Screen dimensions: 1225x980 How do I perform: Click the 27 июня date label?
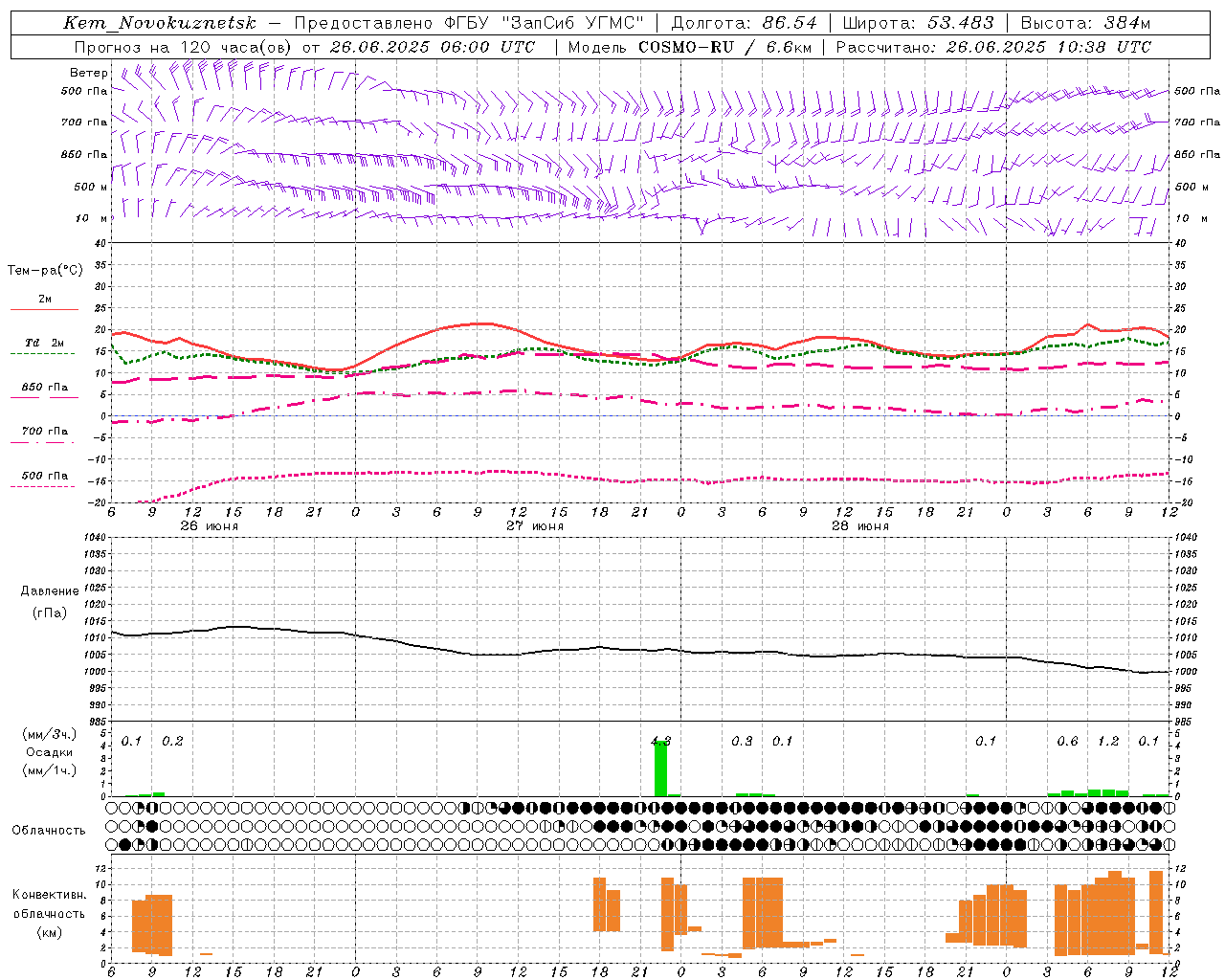pos(534,526)
